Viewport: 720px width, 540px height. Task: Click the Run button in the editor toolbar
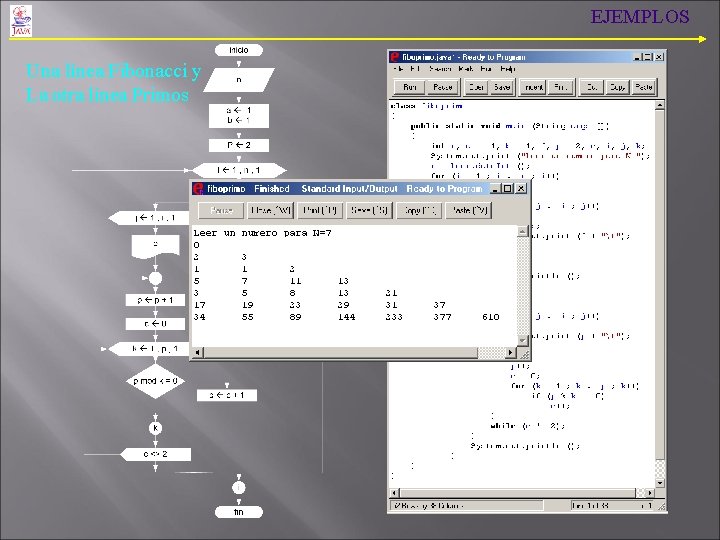coord(410,87)
